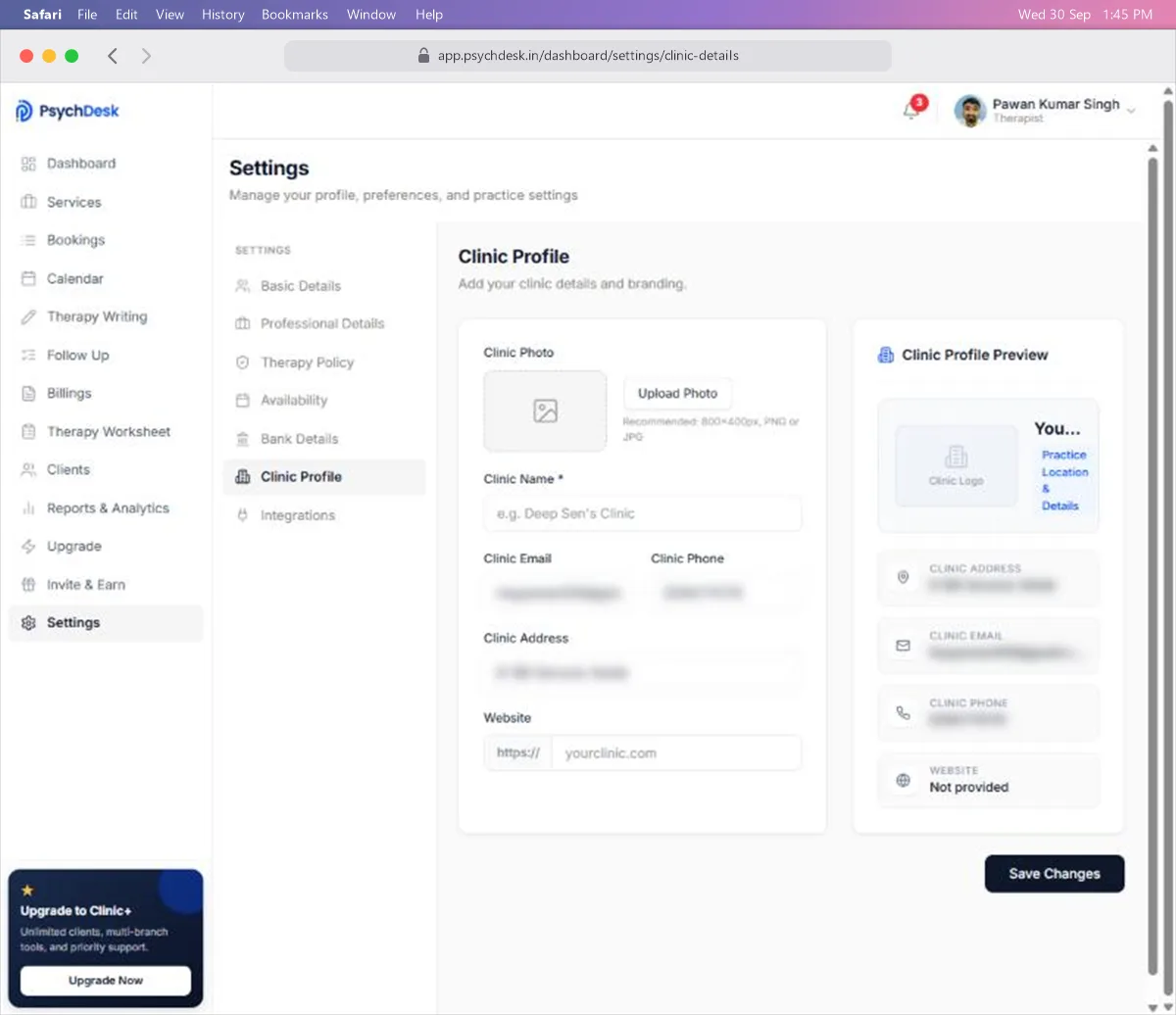Click the browser address bar
1176x1015 pixels.
[588, 56]
